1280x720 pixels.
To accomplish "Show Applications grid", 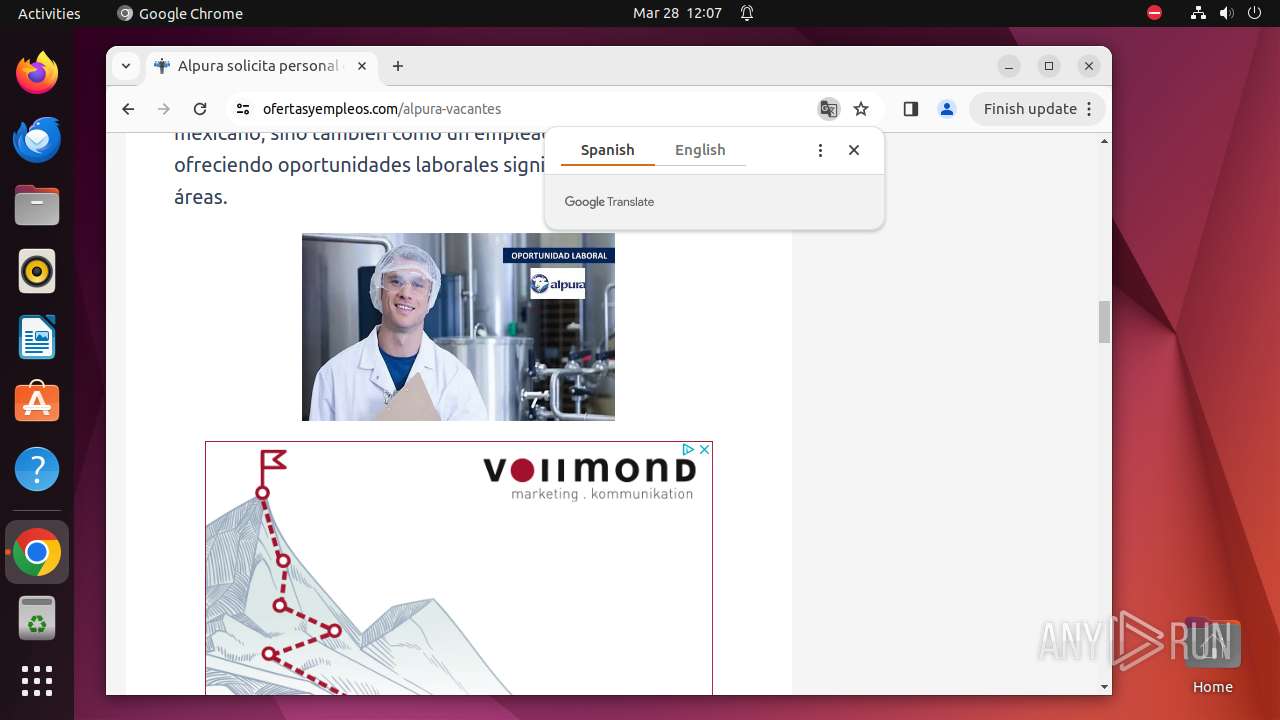I will [37, 681].
